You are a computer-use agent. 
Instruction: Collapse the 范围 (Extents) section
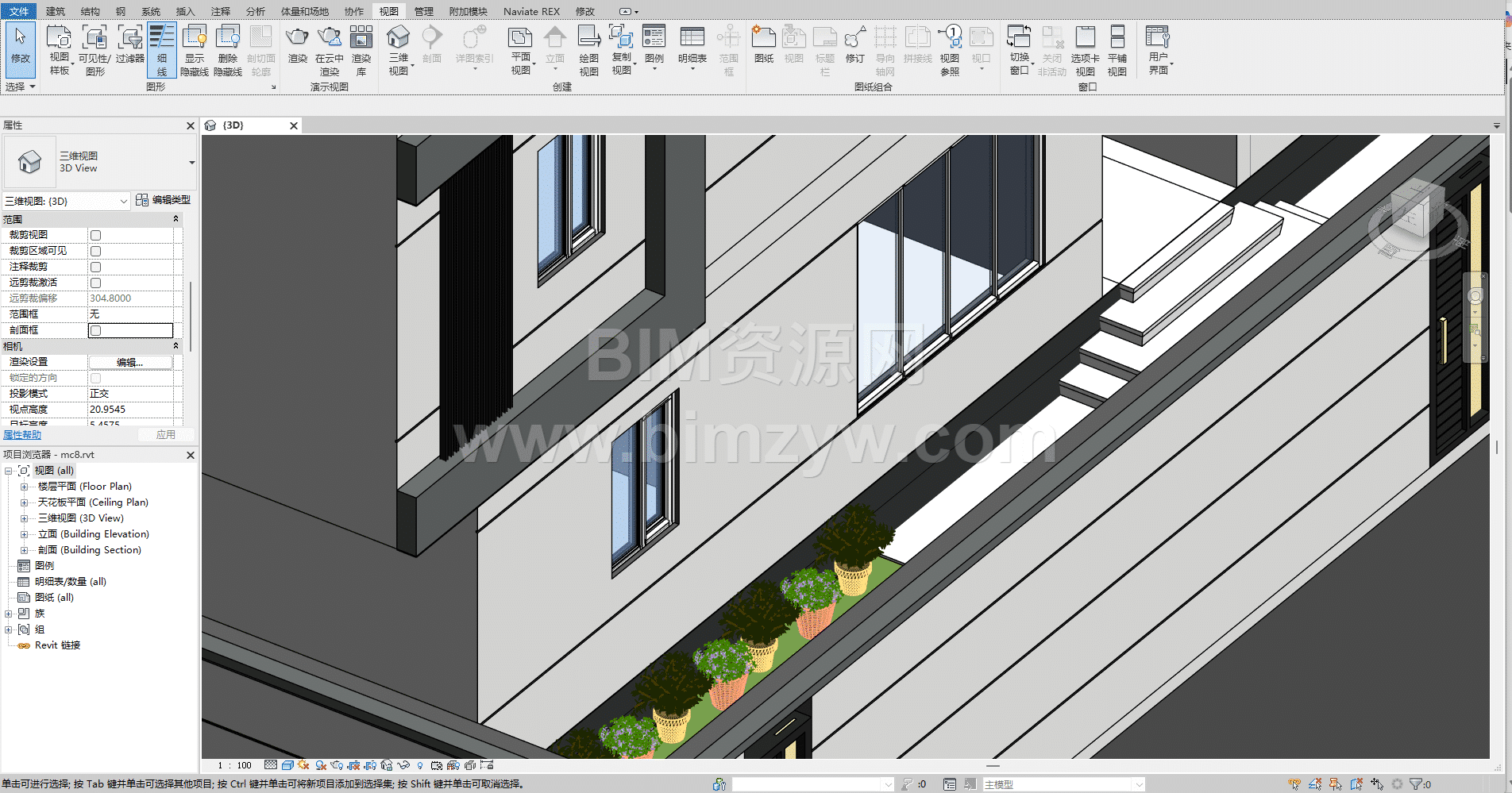click(x=175, y=219)
